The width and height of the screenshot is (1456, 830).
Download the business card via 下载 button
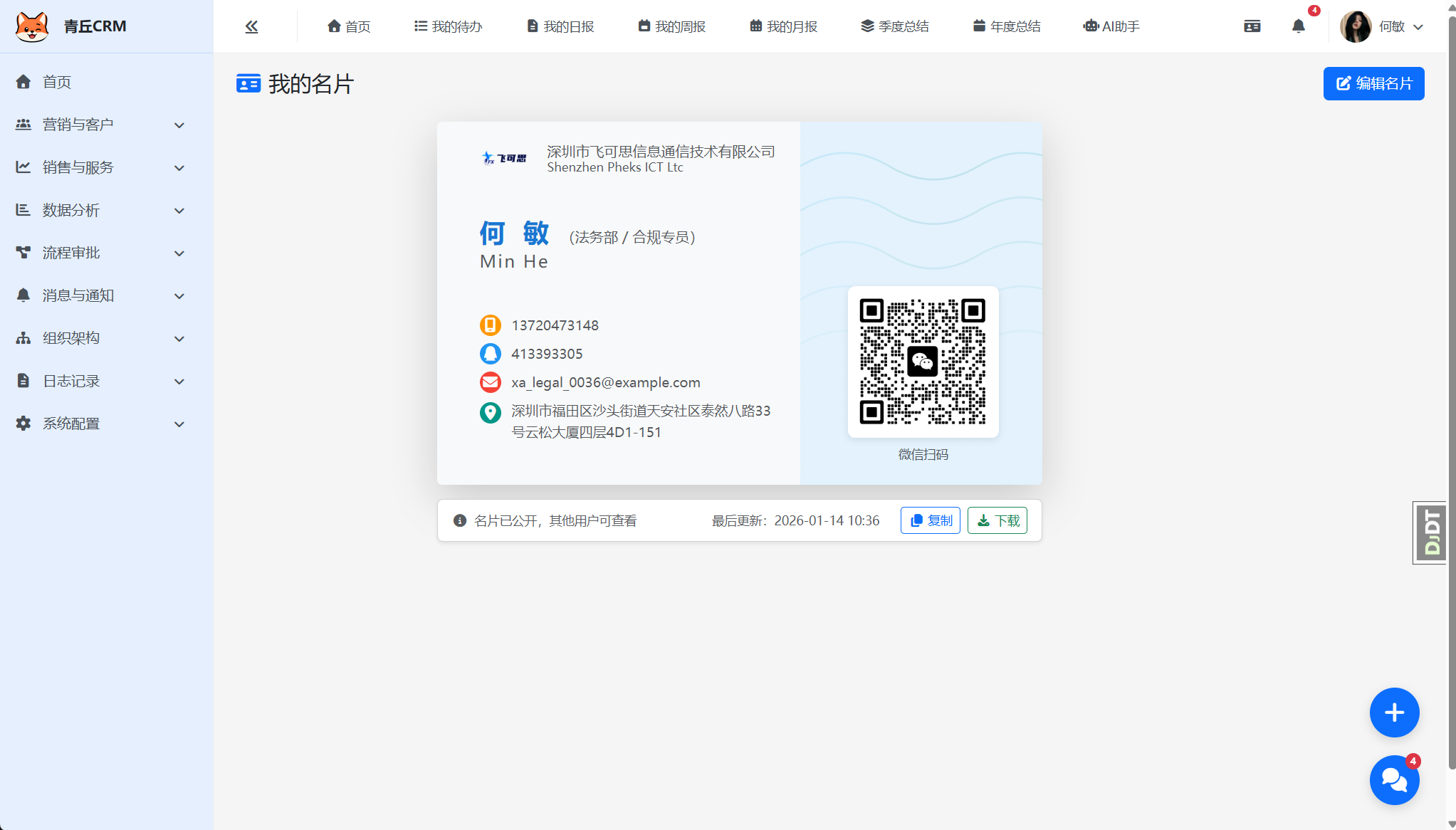(997, 520)
